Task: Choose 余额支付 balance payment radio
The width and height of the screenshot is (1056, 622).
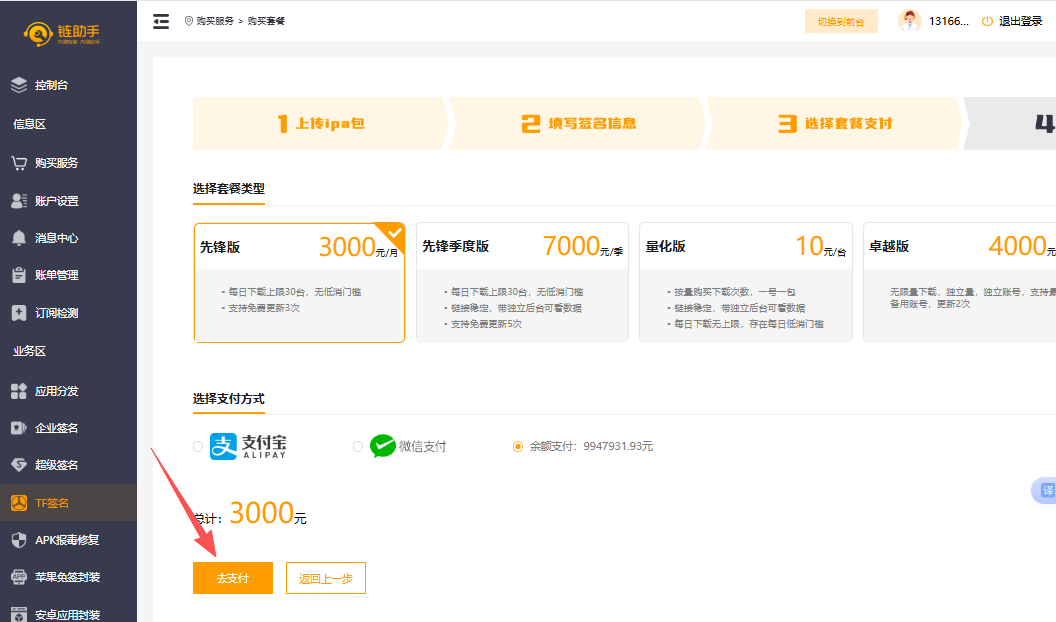Action: 518,447
